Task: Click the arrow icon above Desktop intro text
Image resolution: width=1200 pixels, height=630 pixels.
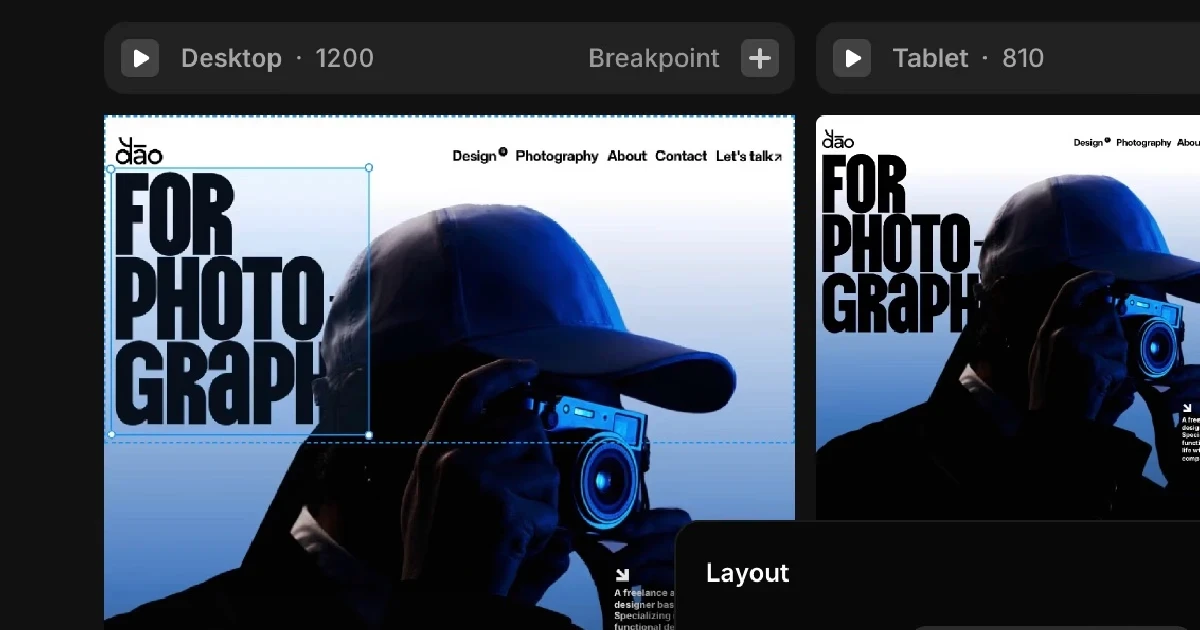Action: tap(622, 575)
